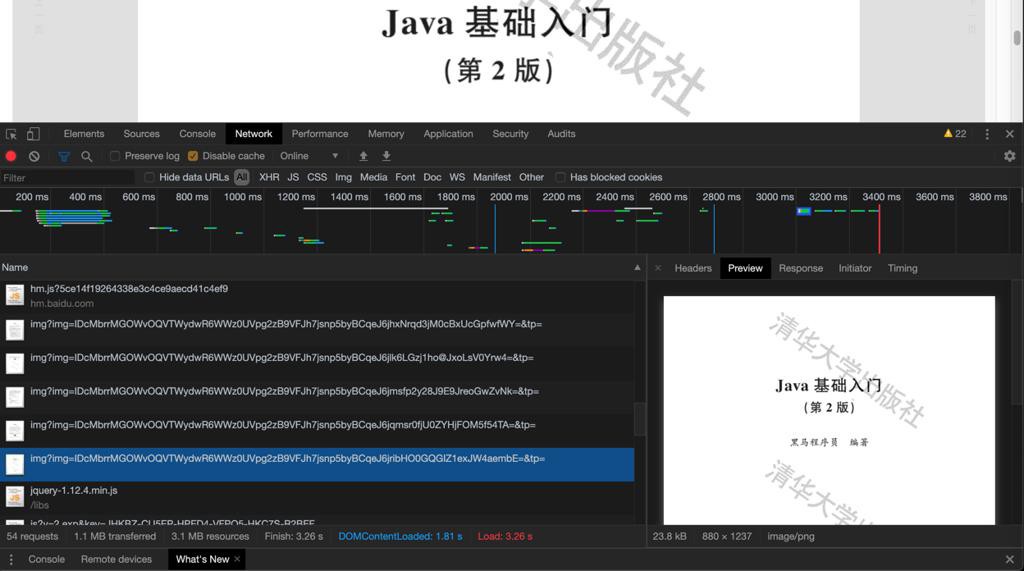The width and height of the screenshot is (1024, 571).
Task: Show the Timing detail tab
Action: (x=903, y=269)
